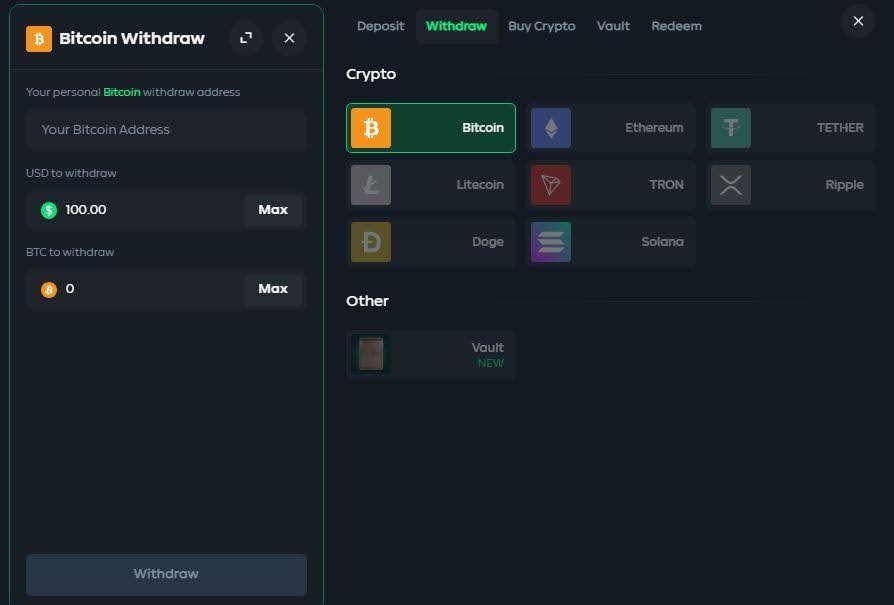Open the Vault safe icon
Screen dimensions: 894x605
[x=371, y=354]
